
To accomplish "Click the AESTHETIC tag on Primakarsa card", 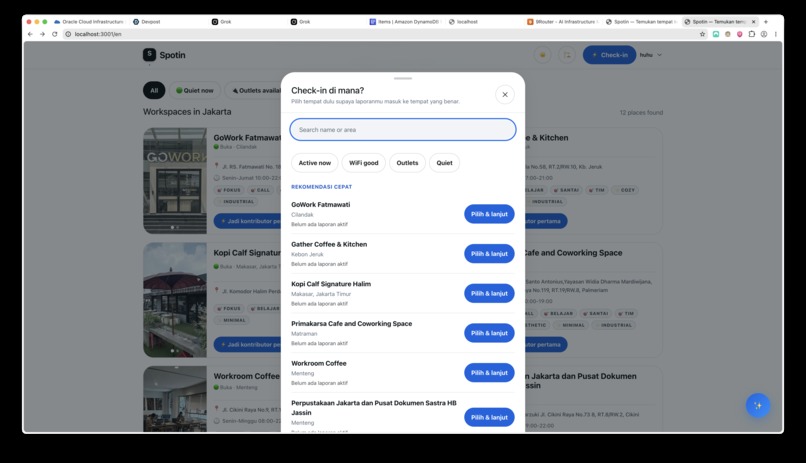I will tap(535, 325).
